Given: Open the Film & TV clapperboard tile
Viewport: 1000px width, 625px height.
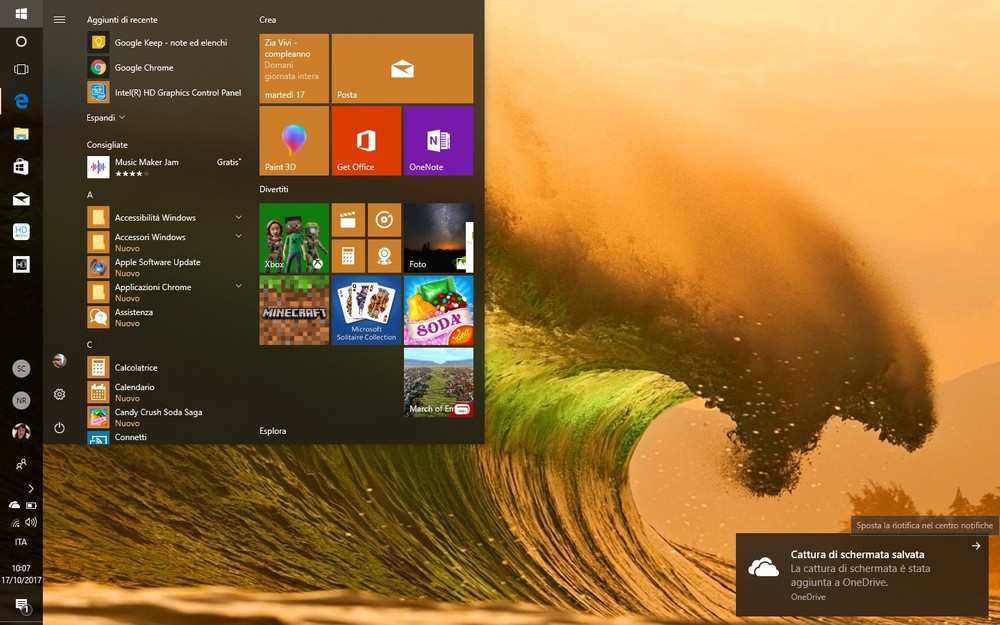Looking at the screenshot, I should (348, 220).
